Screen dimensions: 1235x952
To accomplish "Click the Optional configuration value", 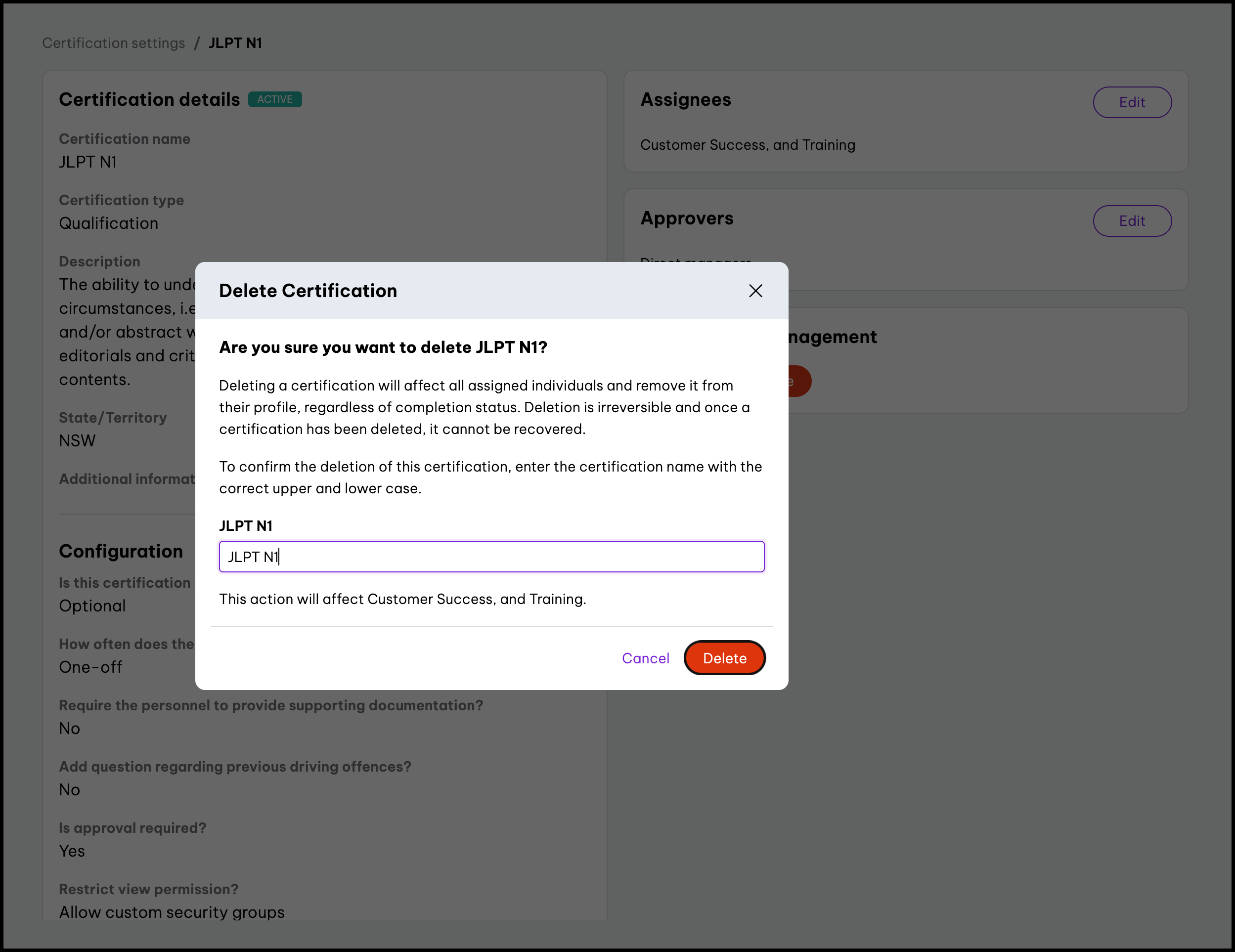I will click(92, 606).
